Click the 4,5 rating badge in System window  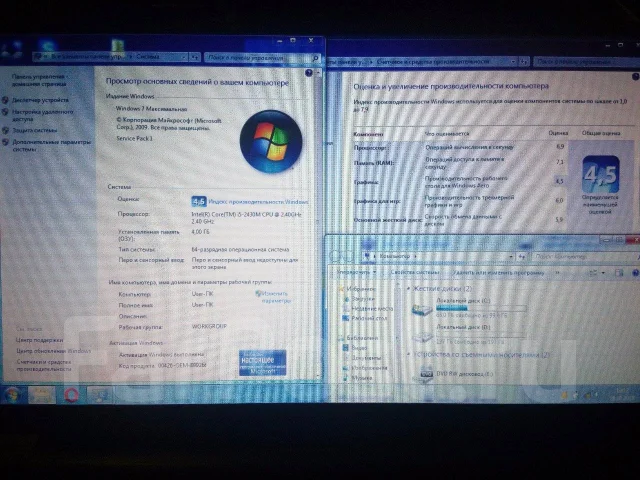[199, 201]
